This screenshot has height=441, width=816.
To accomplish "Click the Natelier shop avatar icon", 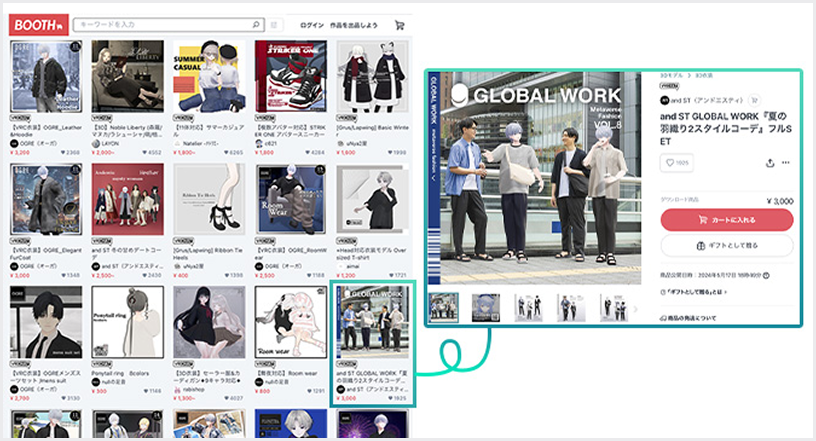I will point(177,143).
